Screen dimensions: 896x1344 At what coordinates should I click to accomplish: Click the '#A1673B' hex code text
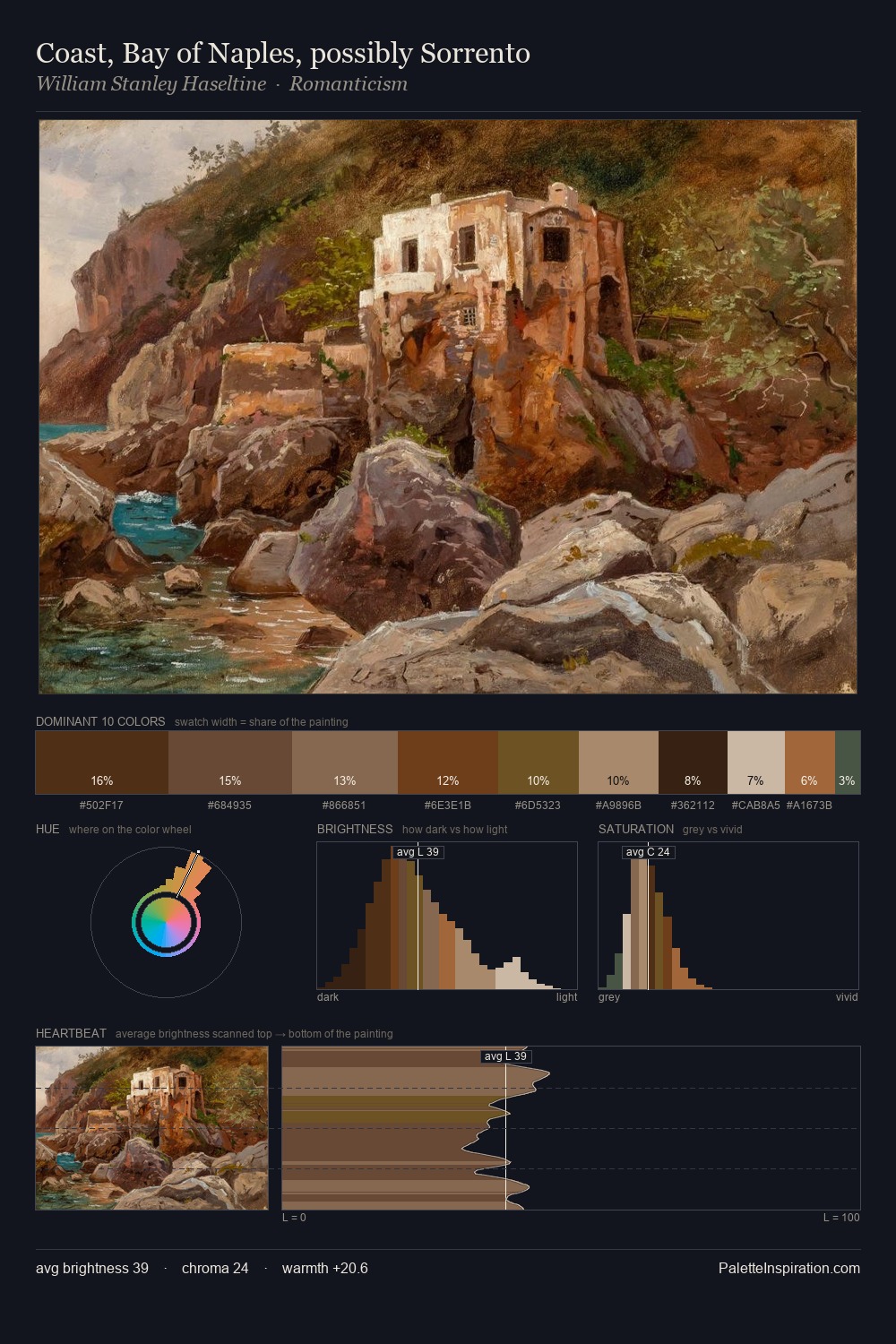(809, 806)
